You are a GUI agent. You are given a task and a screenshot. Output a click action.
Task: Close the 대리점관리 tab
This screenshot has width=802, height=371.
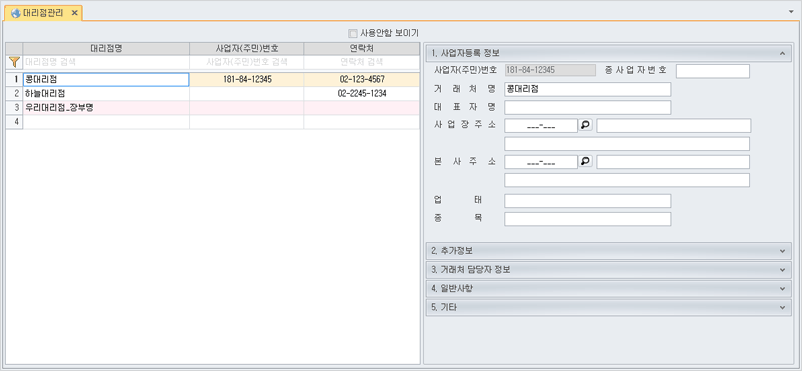74,13
